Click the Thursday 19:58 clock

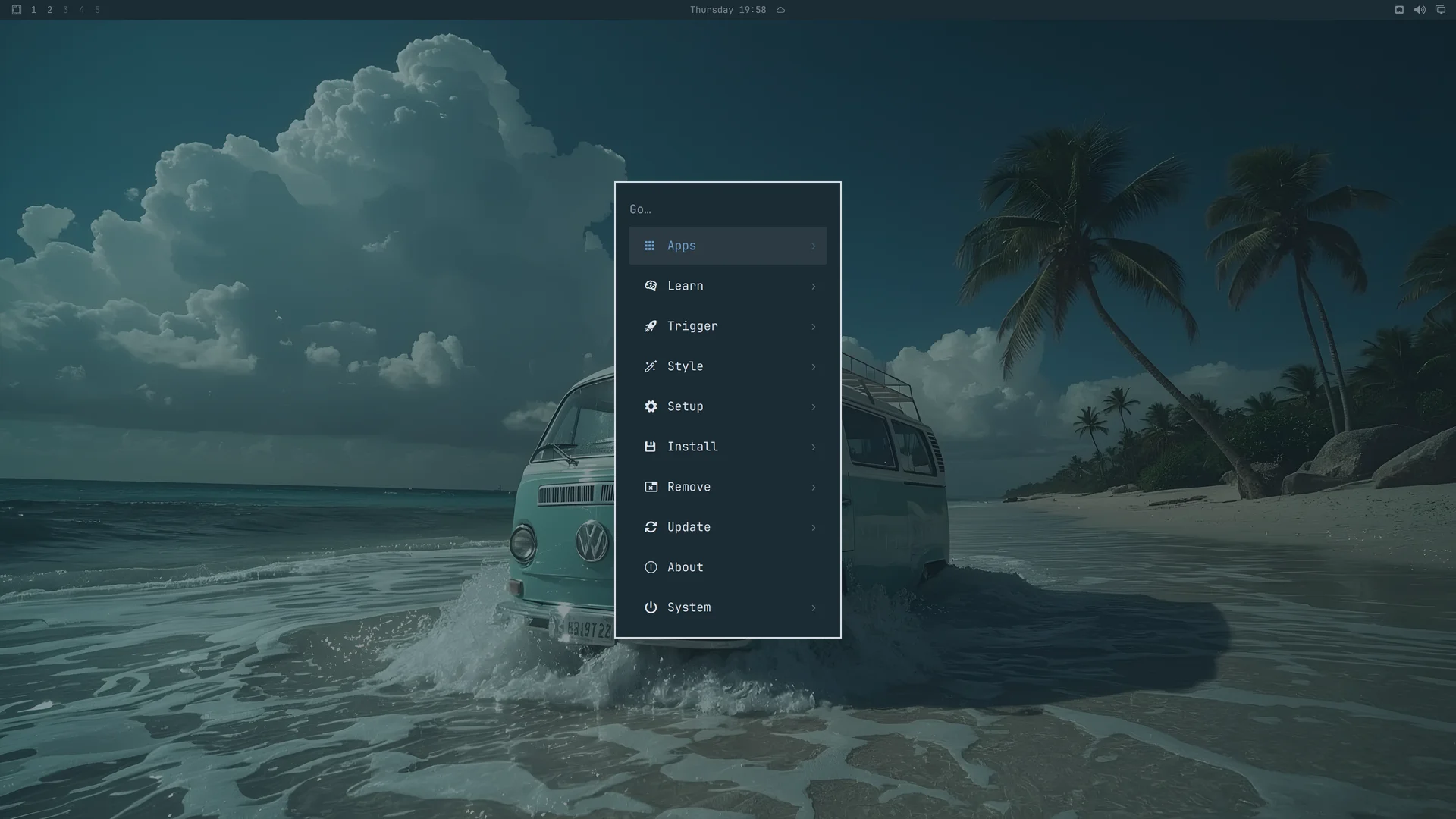pos(728,10)
